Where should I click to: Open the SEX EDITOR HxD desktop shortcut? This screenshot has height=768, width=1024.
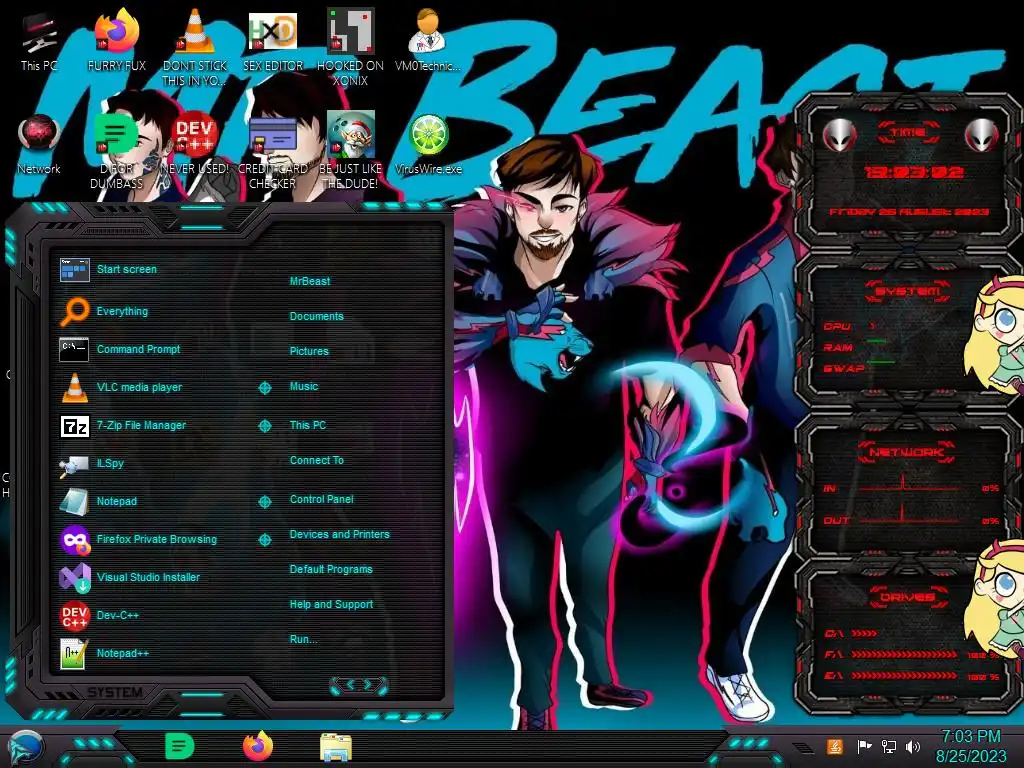[272, 43]
